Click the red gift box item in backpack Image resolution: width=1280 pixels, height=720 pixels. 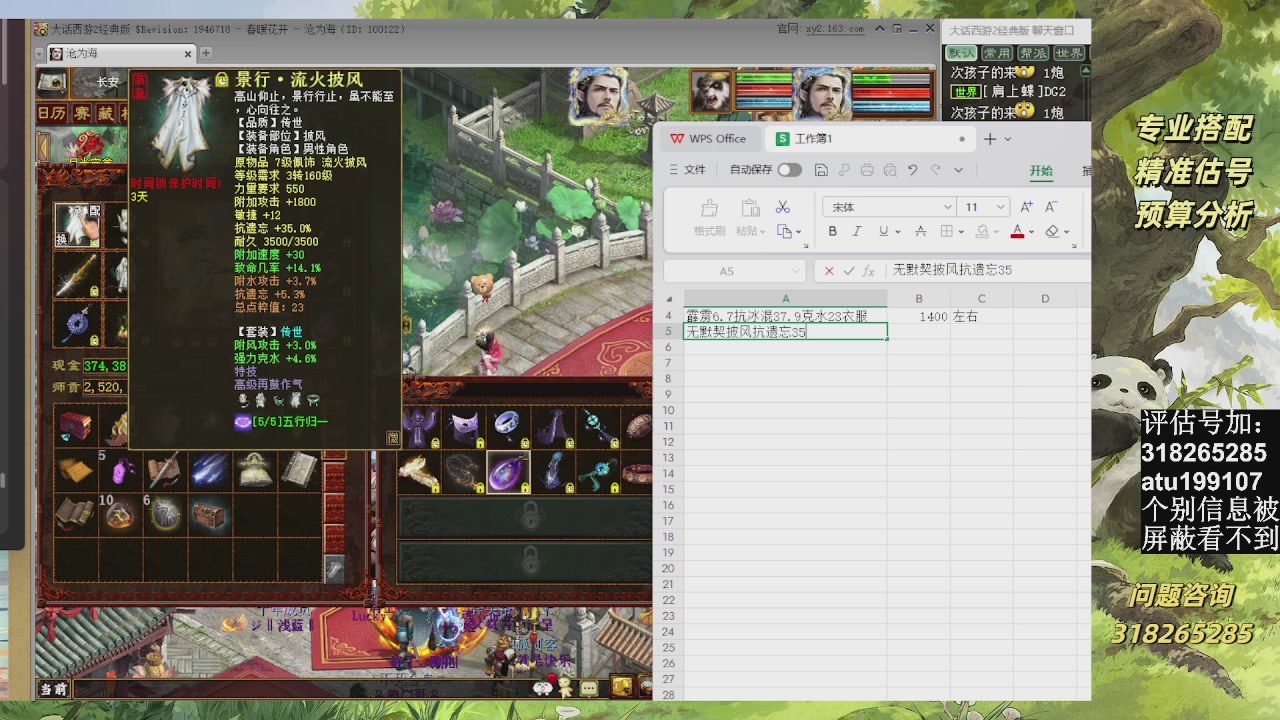point(75,427)
